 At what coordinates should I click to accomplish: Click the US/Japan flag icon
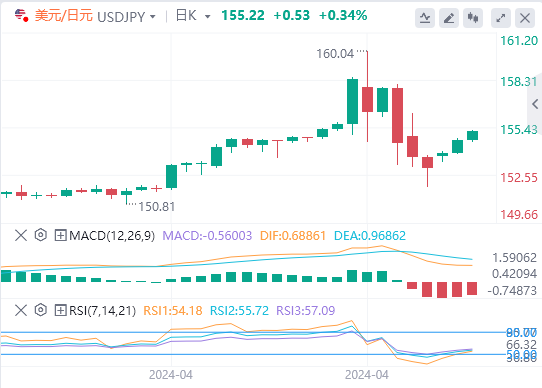(x=21, y=16)
